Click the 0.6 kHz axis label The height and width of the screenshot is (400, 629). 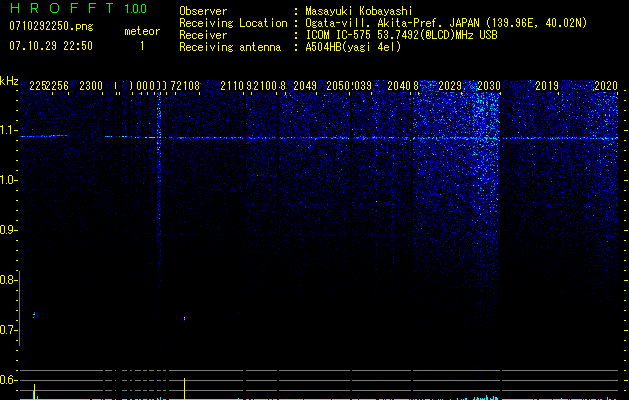click(x=8, y=380)
